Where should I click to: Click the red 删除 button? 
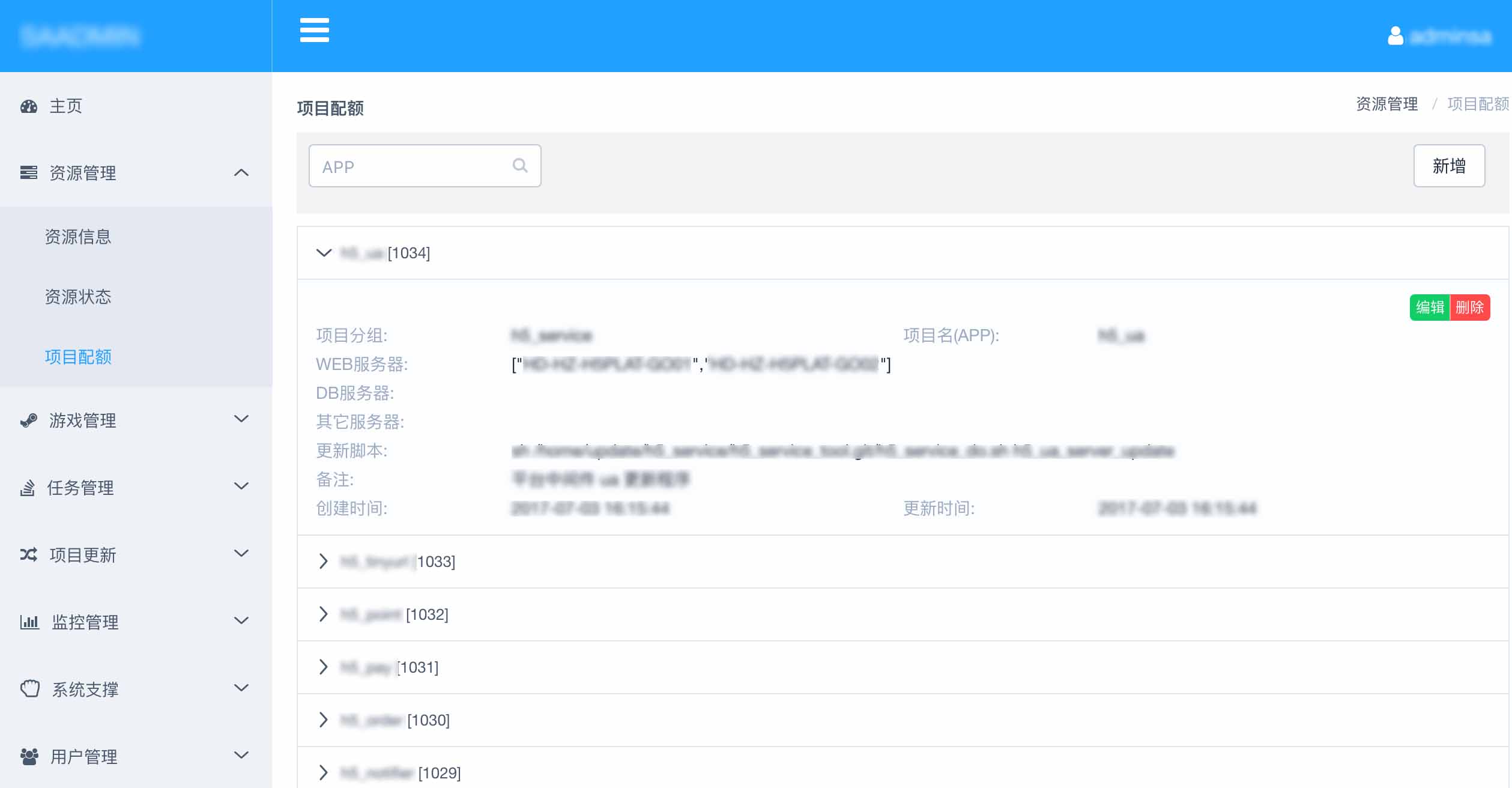click(1469, 308)
